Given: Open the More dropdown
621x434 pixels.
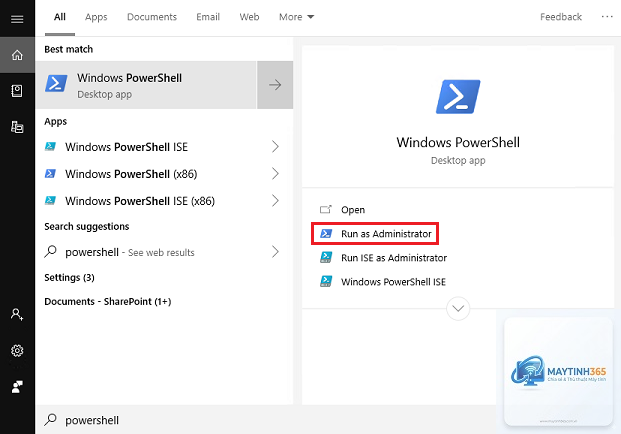Looking at the screenshot, I should click(296, 17).
